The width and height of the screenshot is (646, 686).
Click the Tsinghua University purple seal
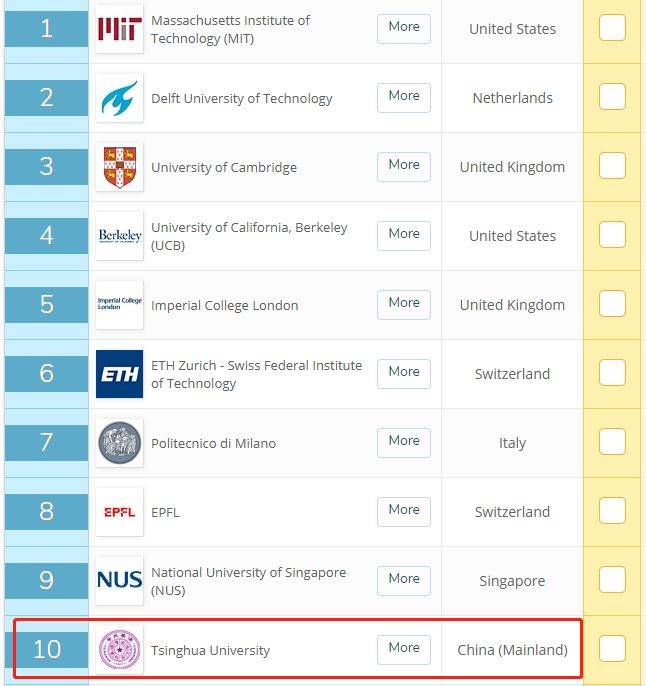(x=119, y=650)
